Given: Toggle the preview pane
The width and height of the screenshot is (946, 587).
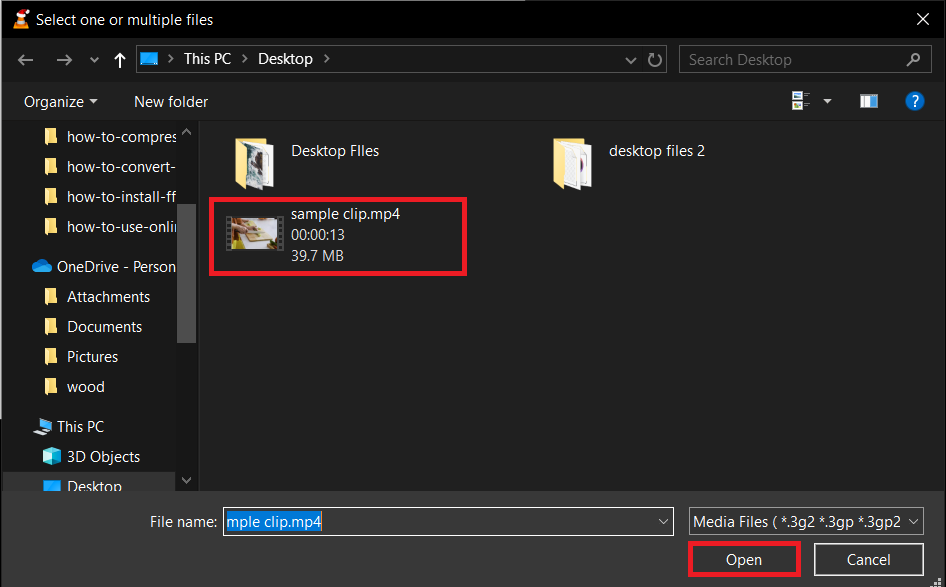Looking at the screenshot, I should pyautogui.click(x=868, y=100).
